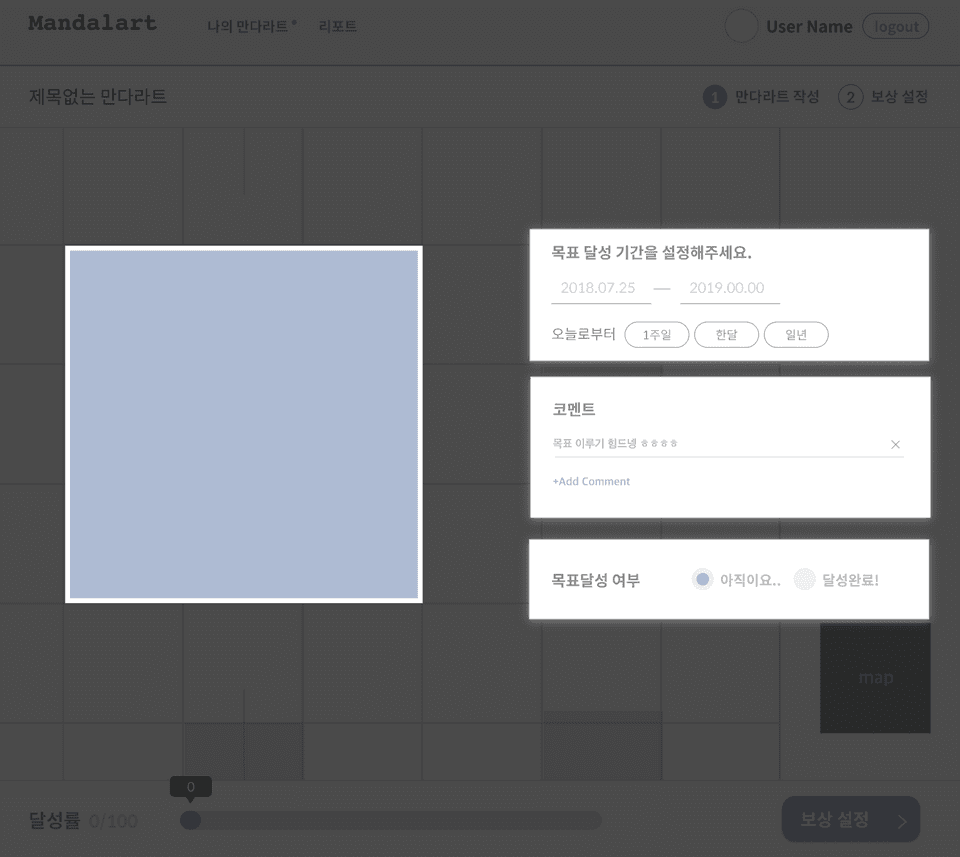Click the step 2 circle icon
960x857 pixels.
[x=850, y=97]
